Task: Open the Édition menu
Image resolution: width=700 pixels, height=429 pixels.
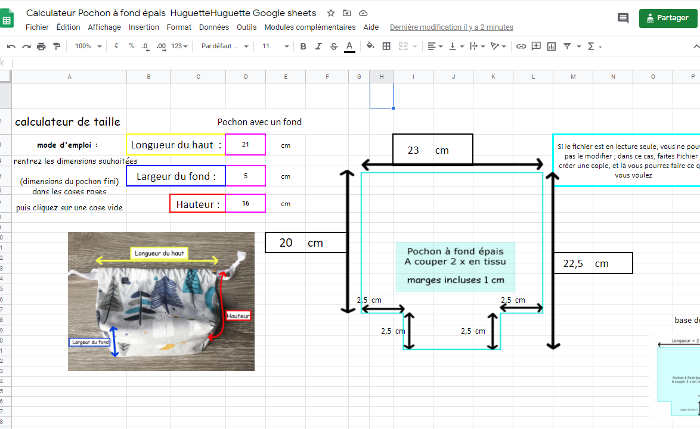Action: pyautogui.click(x=68, y=27)
